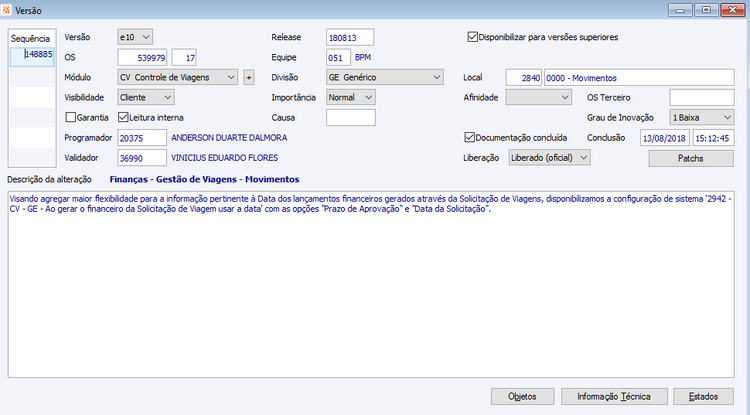Expand Grau de Inovação dropdown
The image size is (750, 415).
(x=702, y=117)
